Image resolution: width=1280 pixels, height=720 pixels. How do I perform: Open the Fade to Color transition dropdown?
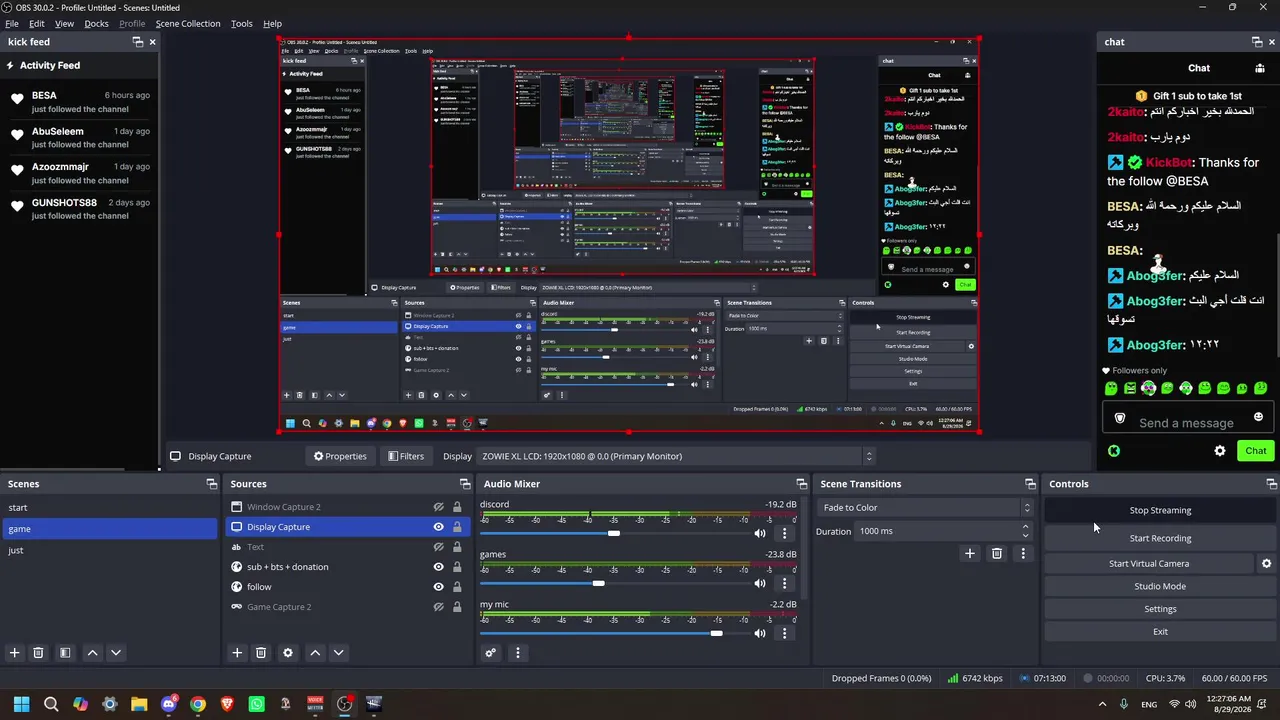[925, 508]
